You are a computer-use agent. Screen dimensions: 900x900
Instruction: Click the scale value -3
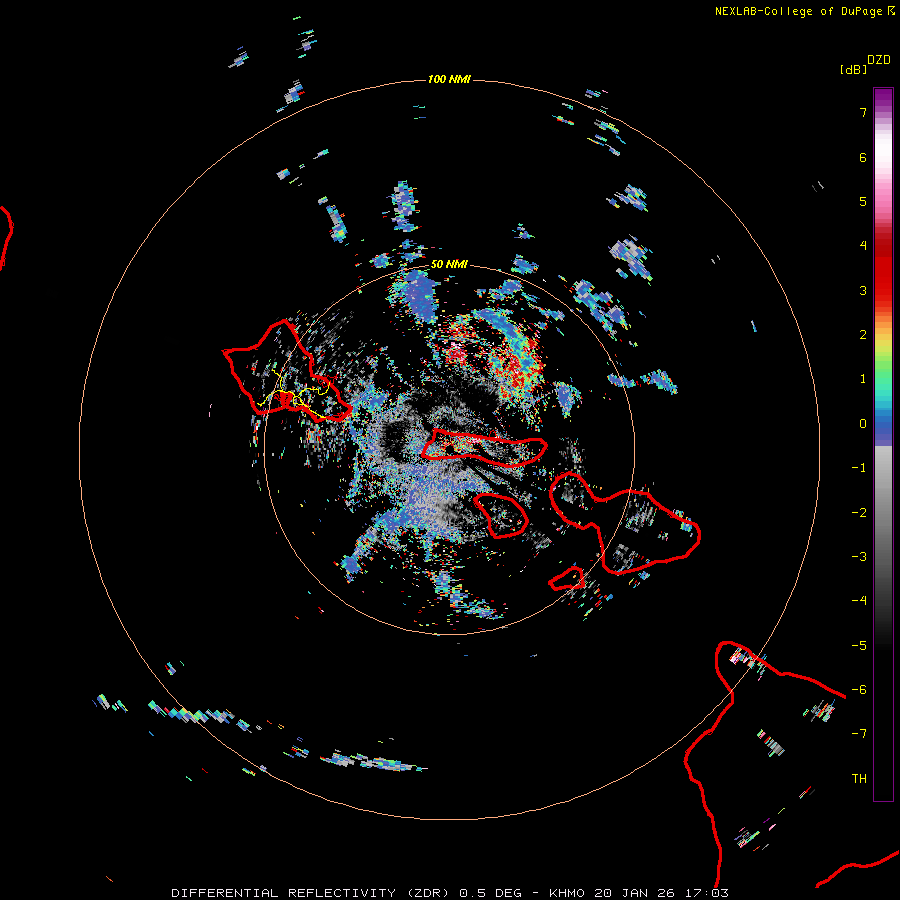(859, 557)
